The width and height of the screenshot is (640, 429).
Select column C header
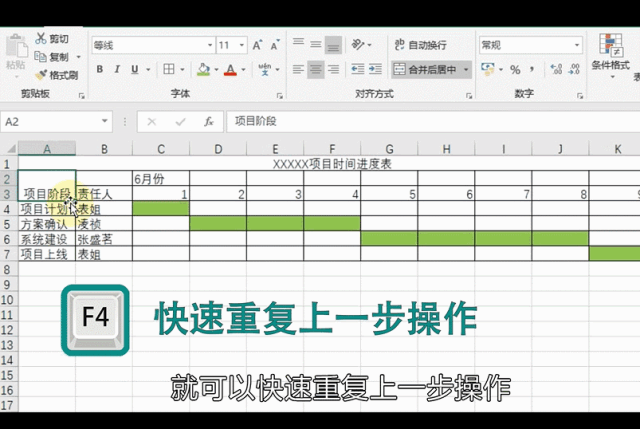pyautogui.click(x=161, y=149)
